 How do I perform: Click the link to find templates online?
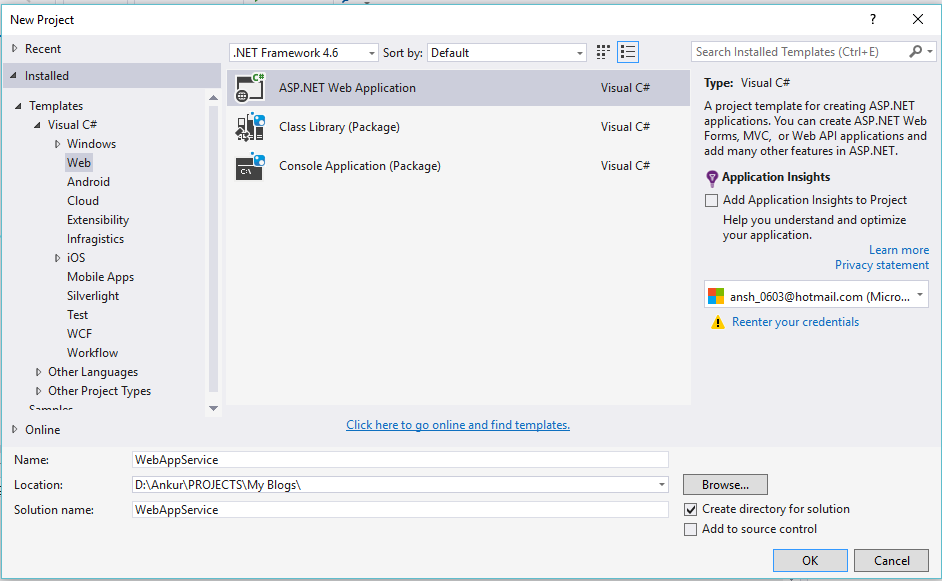click(458, 425)
